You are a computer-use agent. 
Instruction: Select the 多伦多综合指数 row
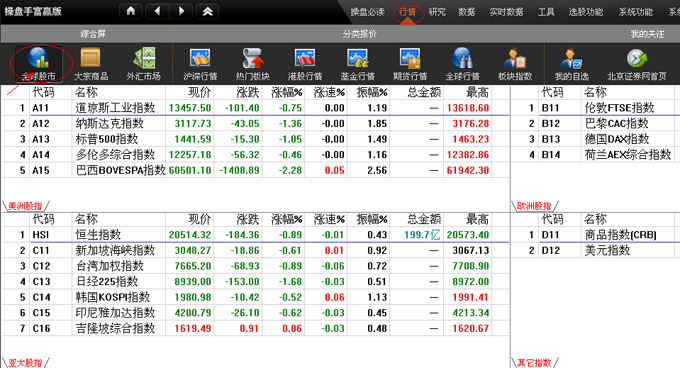[255, 155]
